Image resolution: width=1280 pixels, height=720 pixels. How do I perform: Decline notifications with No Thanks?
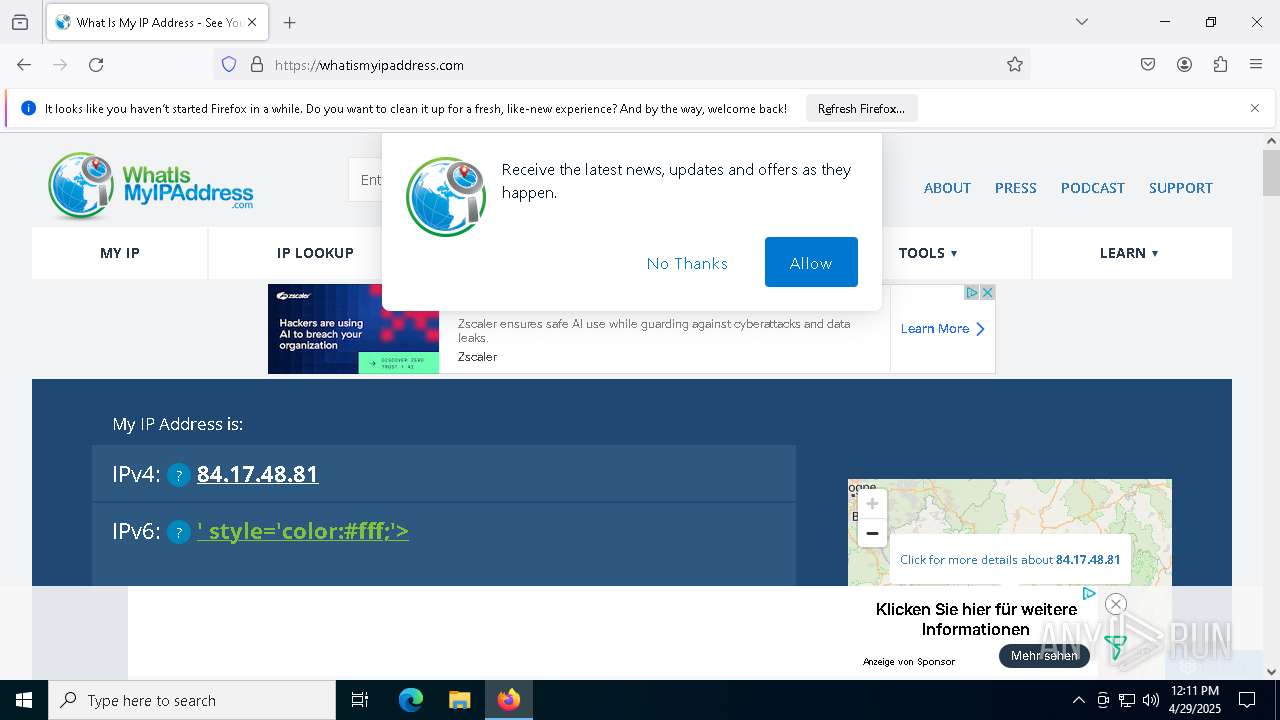(687, 263)
